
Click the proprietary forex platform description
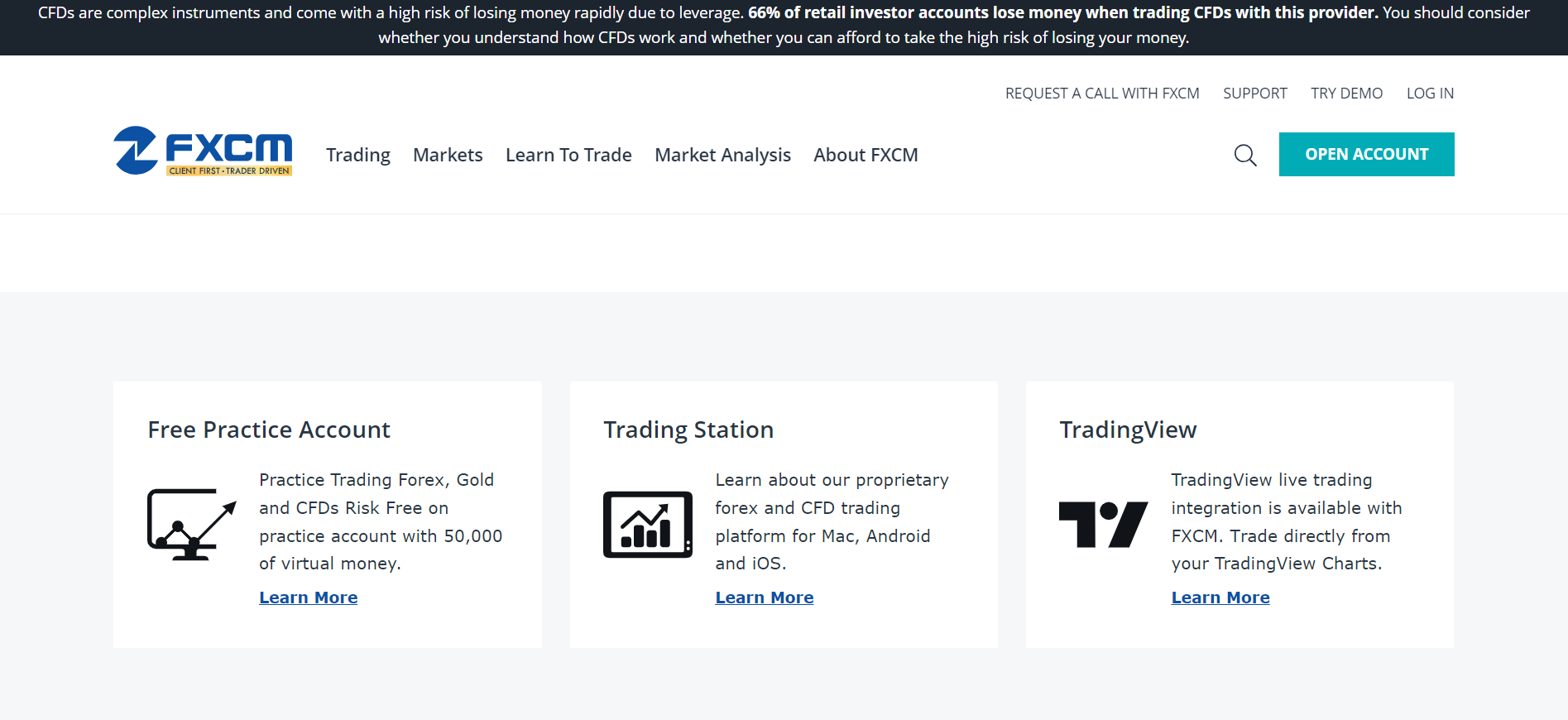[832, 521]
